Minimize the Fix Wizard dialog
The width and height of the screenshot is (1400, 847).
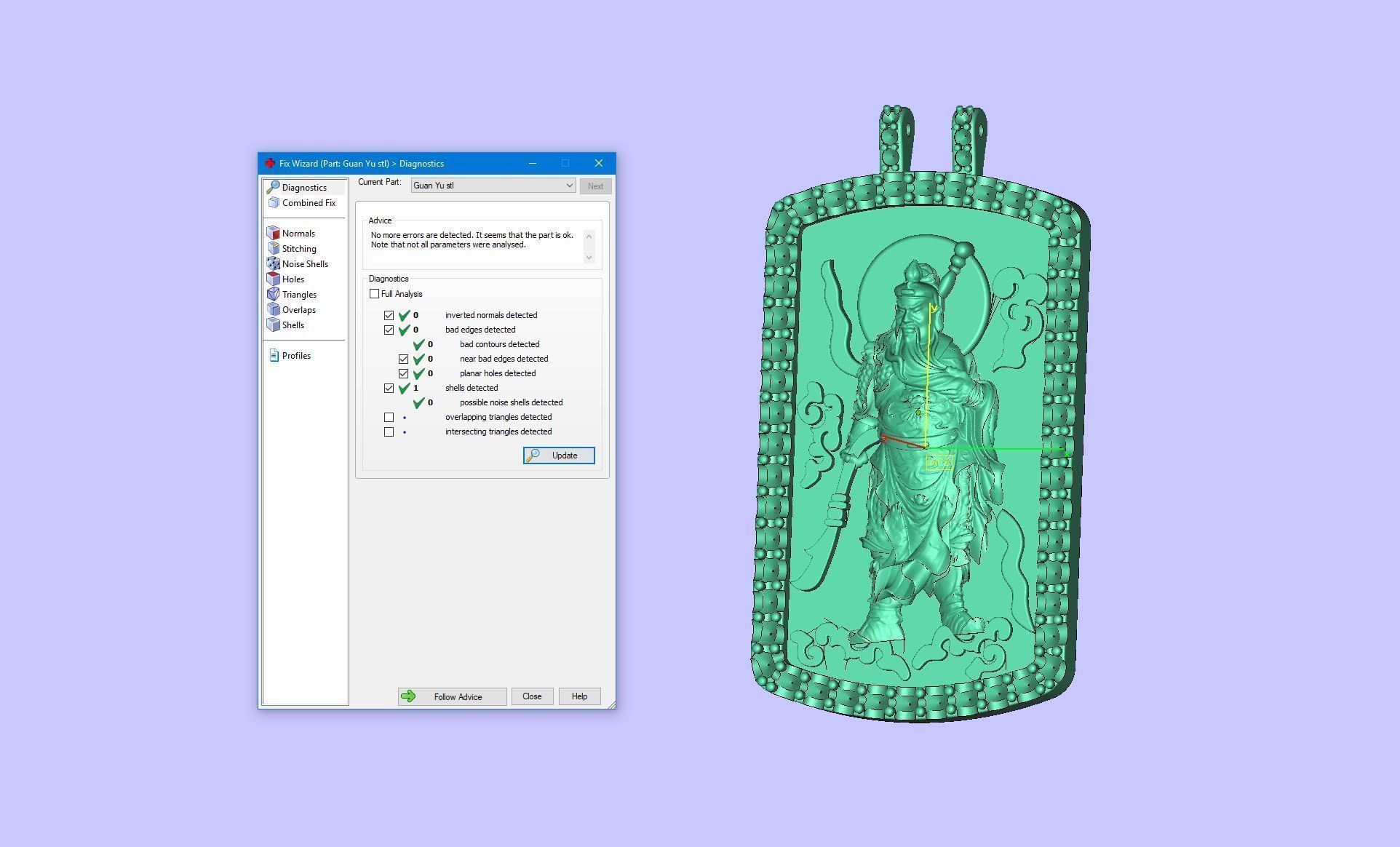(533, 164)
